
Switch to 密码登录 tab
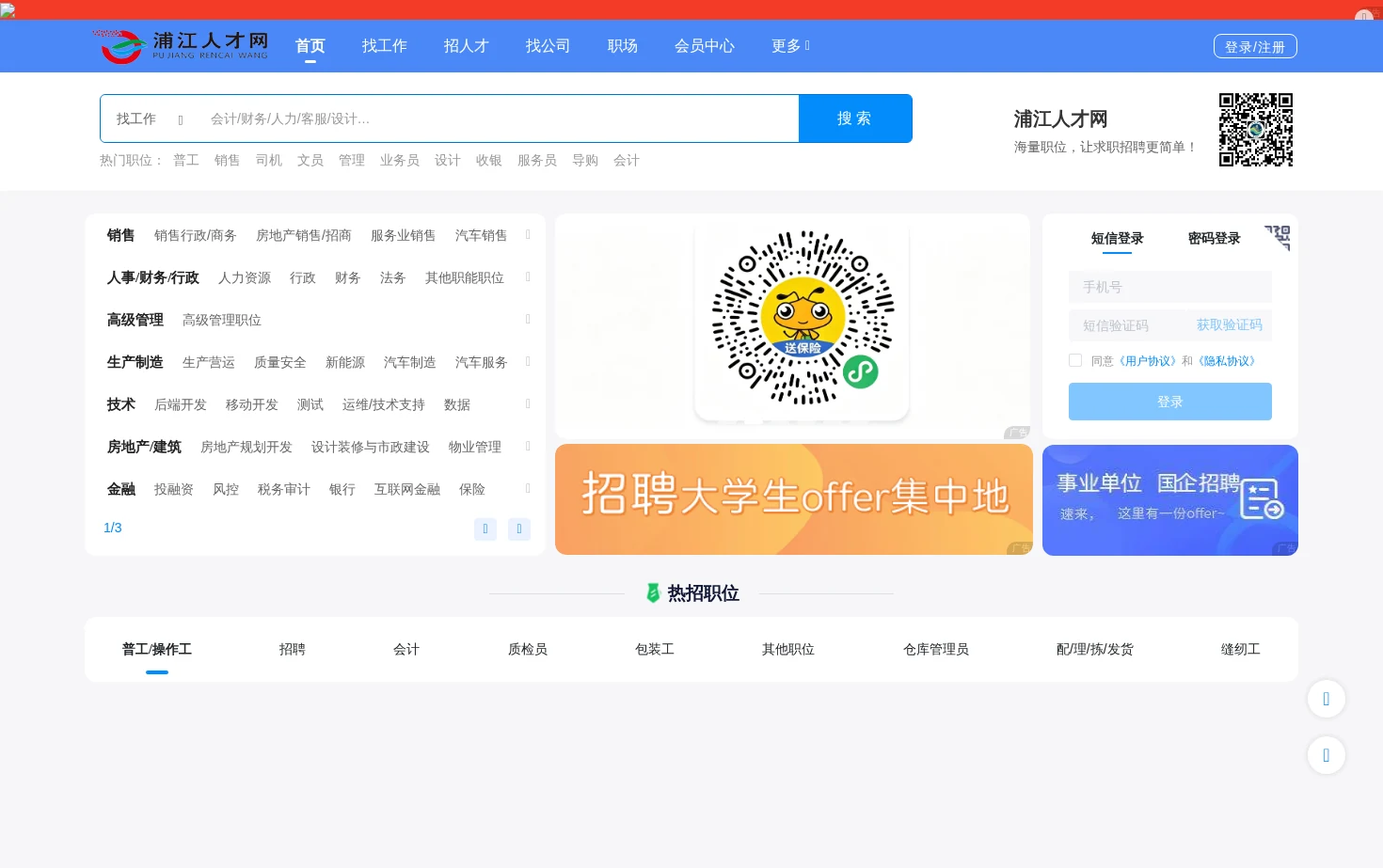1215,238
